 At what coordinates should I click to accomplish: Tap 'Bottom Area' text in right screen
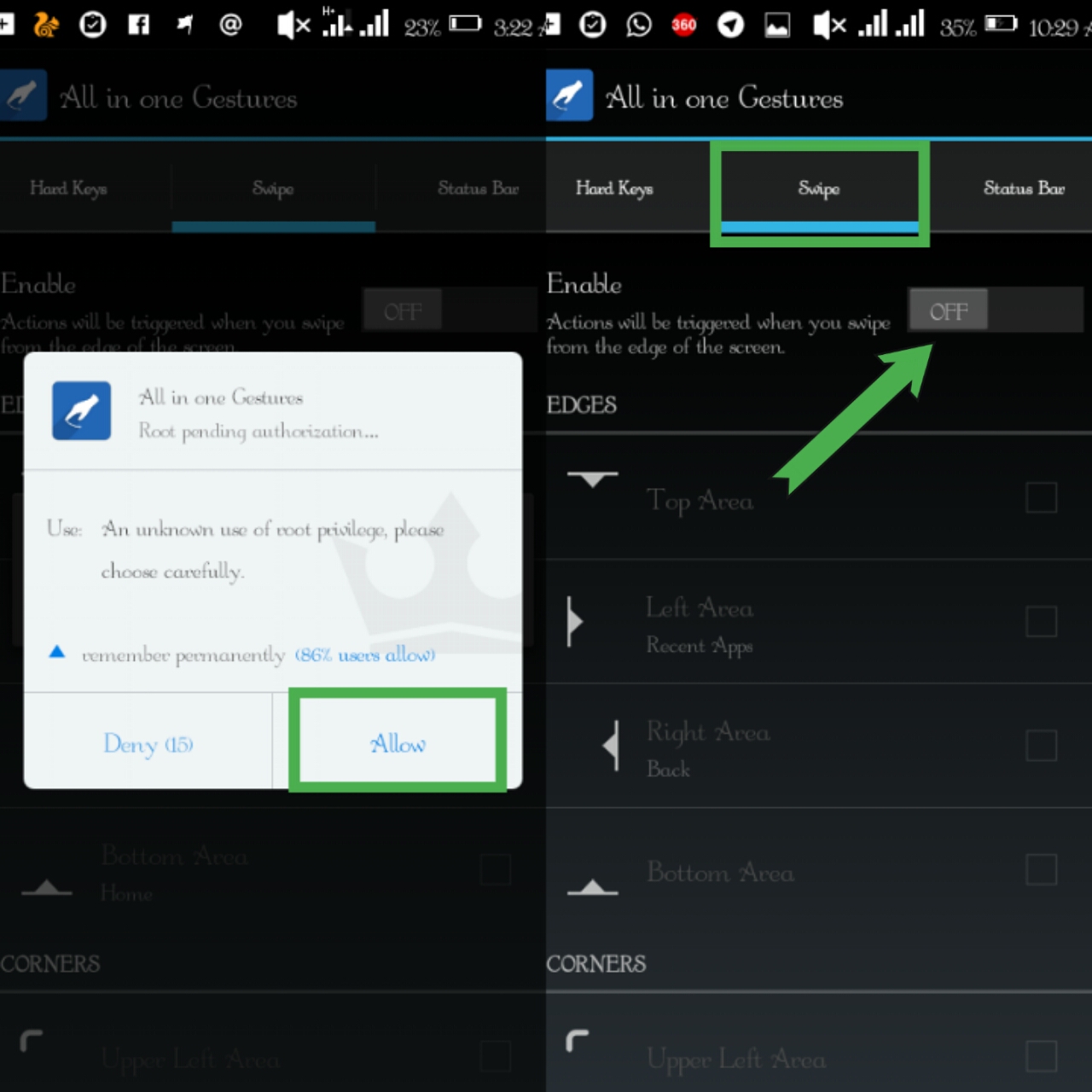720,872
